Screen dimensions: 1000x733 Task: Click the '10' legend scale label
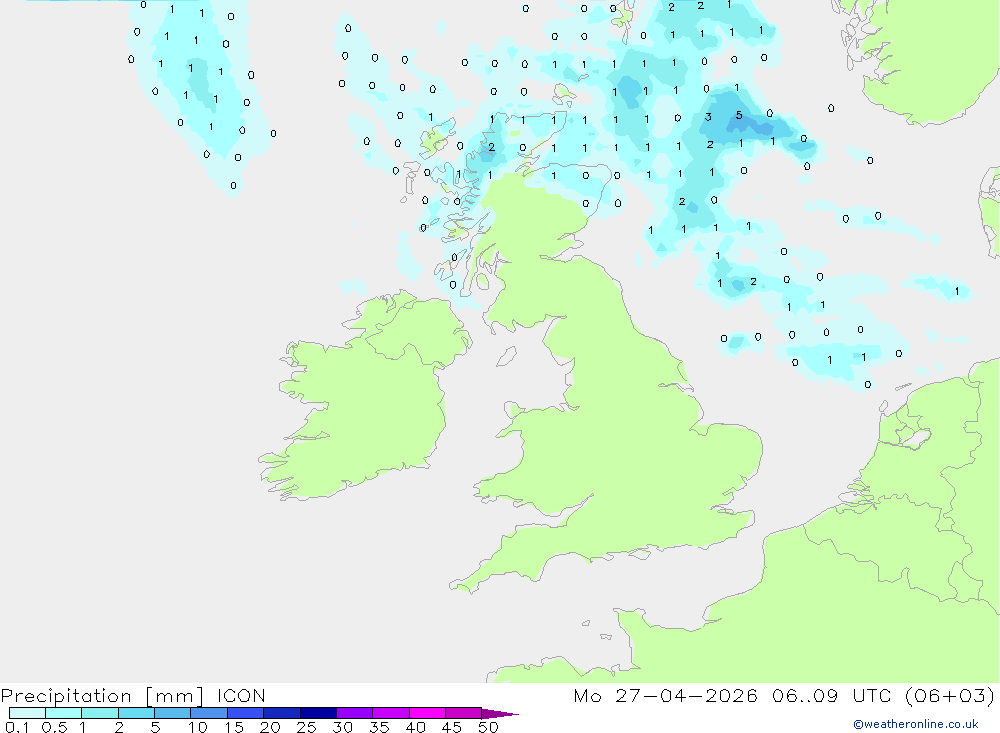(x=198, y=727)
